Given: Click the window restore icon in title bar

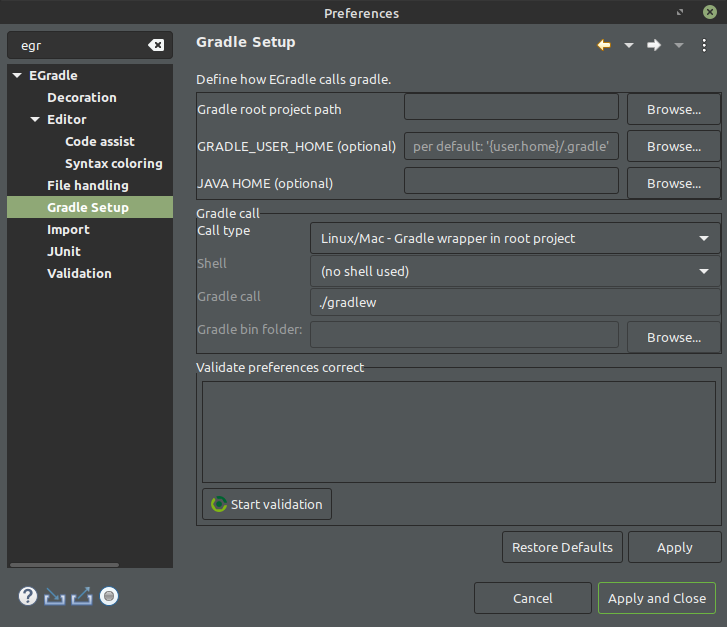Looking at the screenshot, I should (680, 12).
